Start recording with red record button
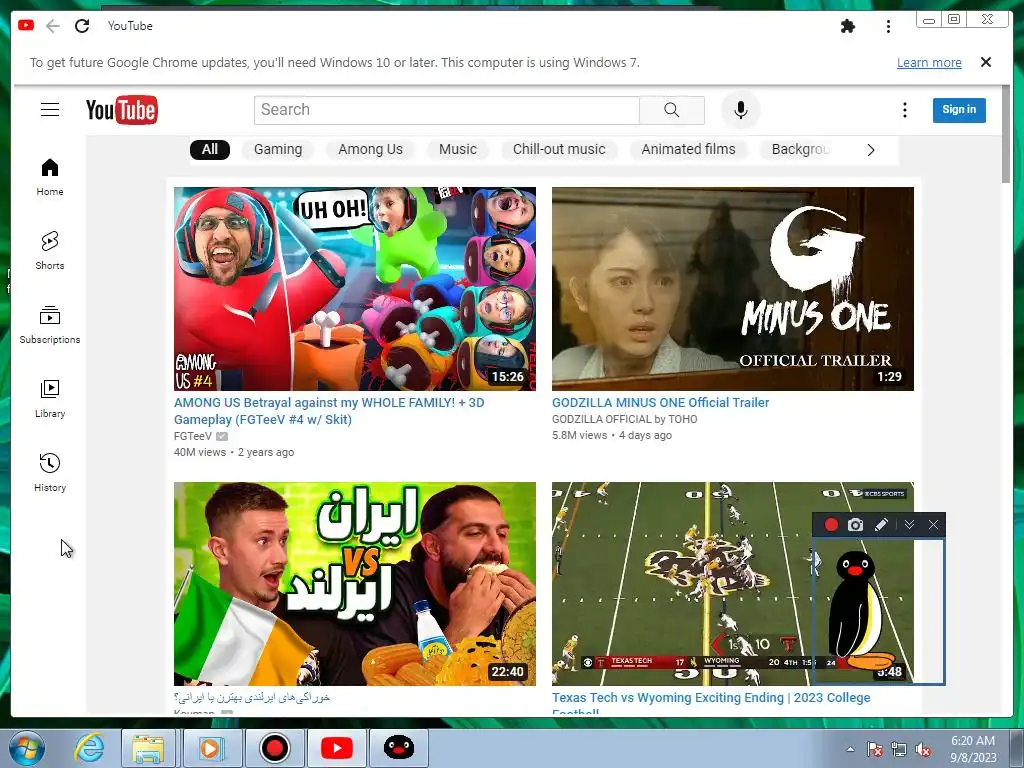1024x768 pixels. (x=831, y=524)
